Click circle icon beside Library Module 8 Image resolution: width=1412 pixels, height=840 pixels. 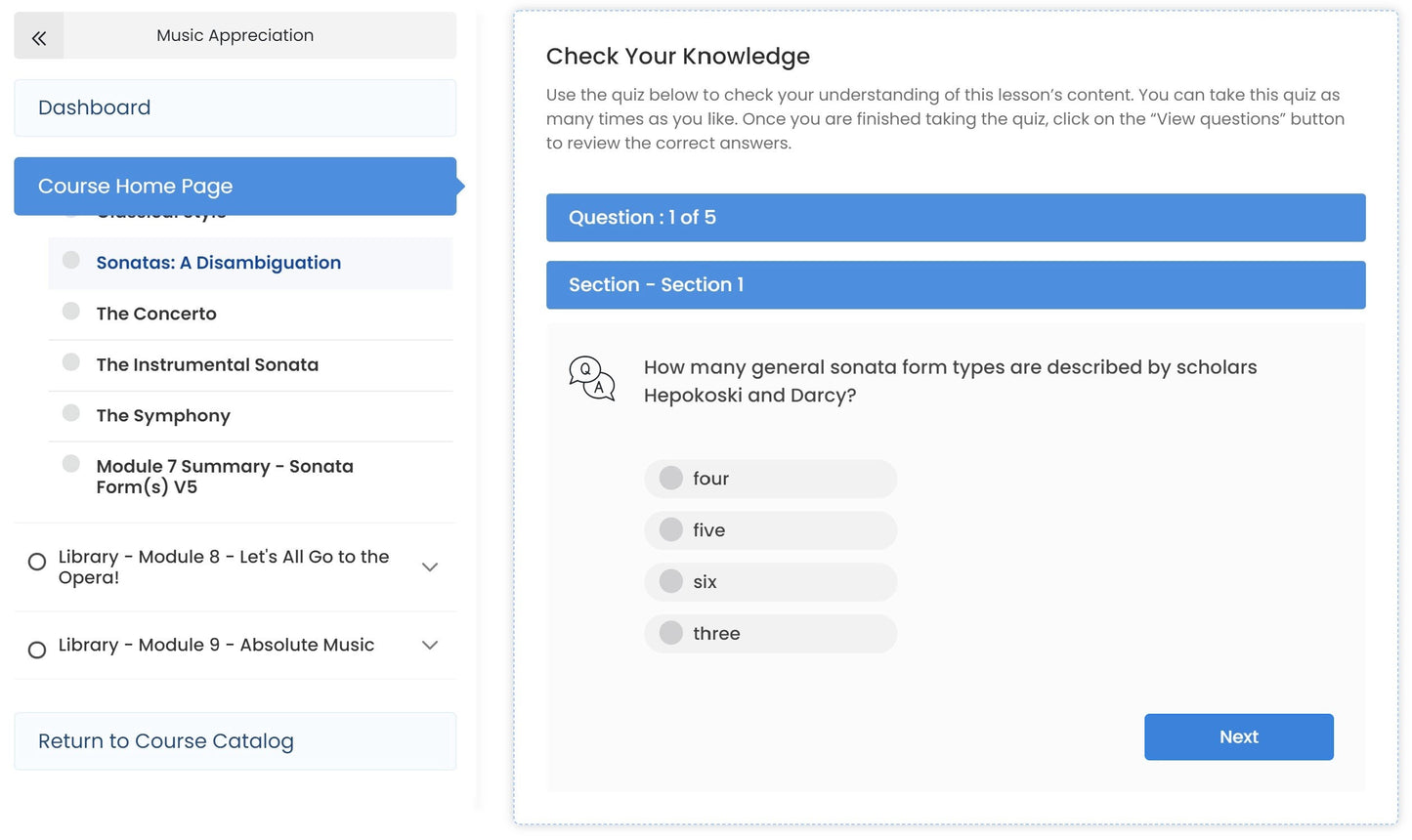[37, 563]
